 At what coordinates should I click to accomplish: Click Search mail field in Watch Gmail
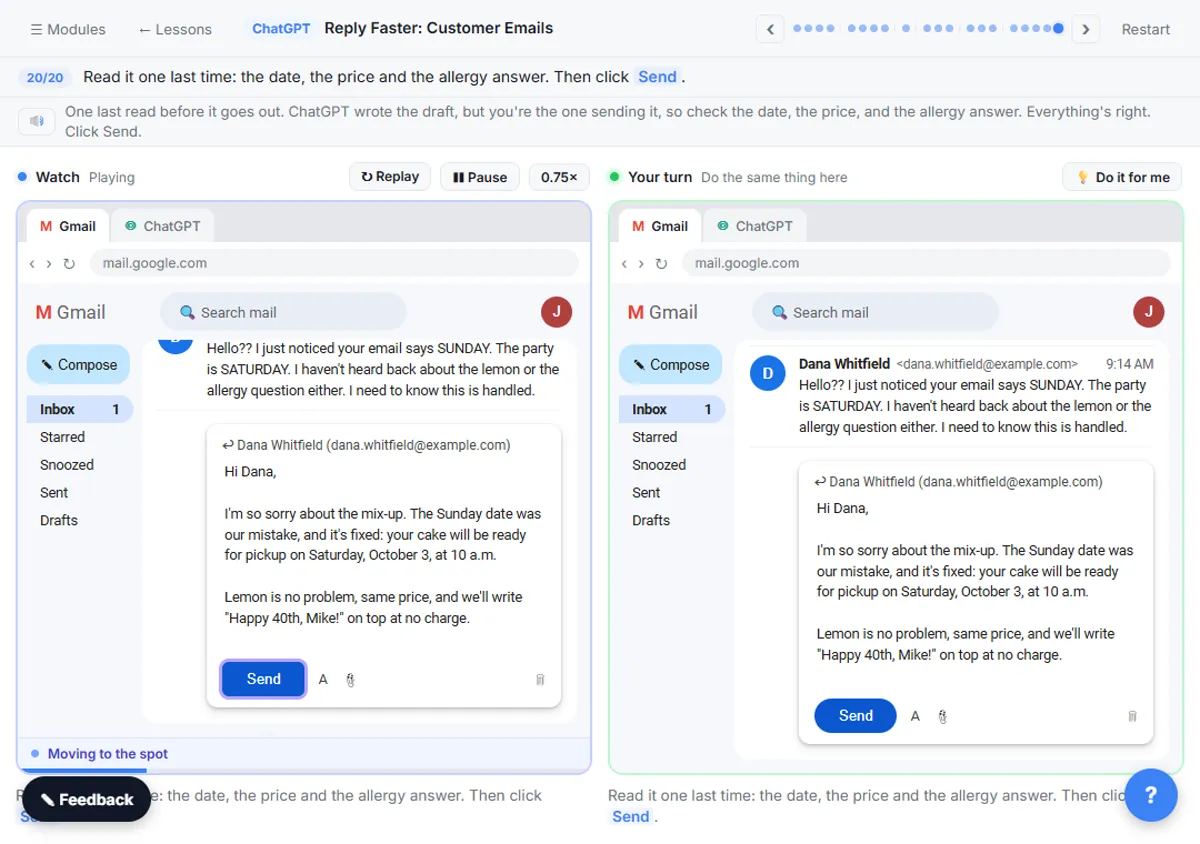[283, 312]
